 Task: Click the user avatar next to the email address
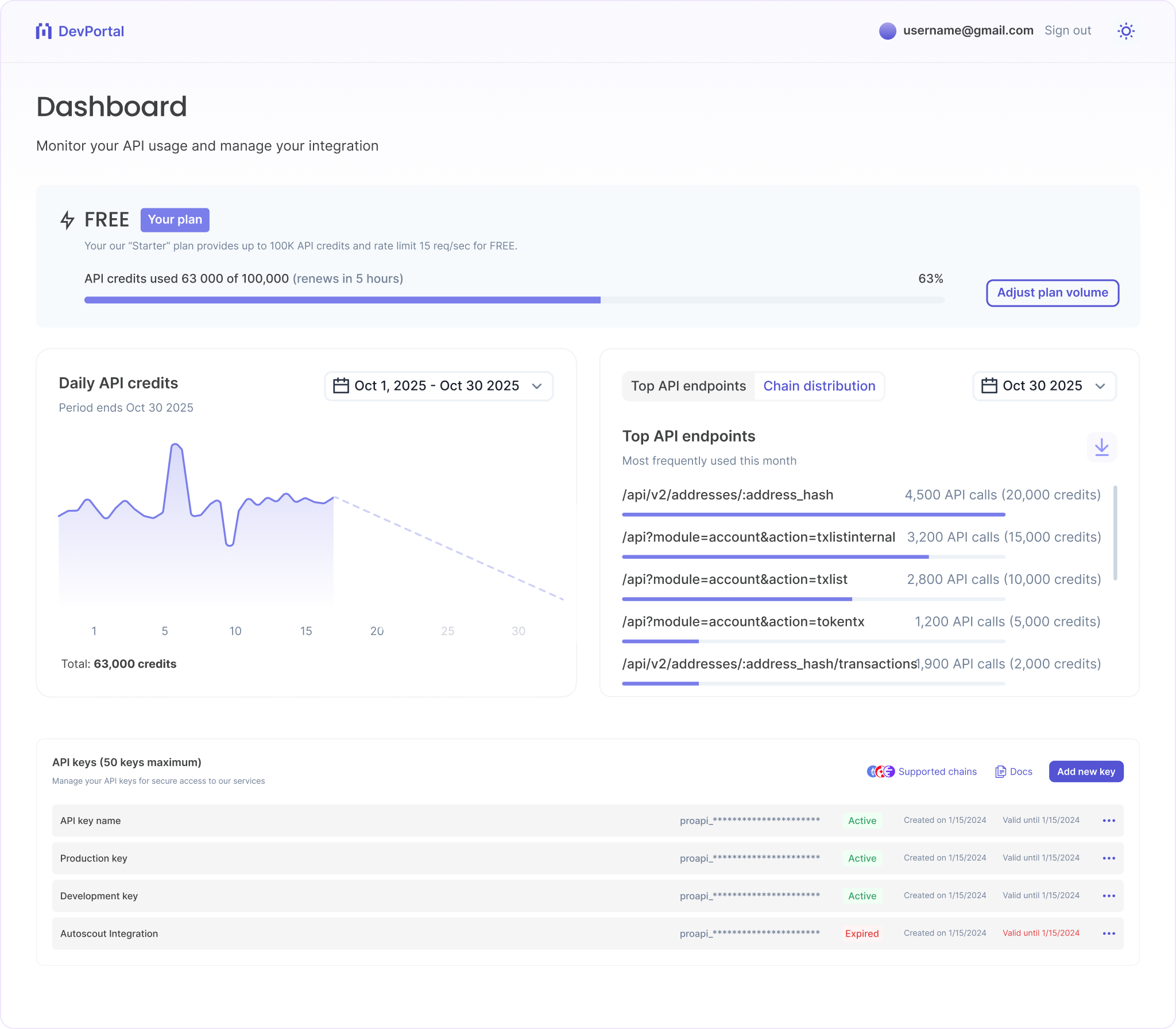pyautogui.click(x=888, y=30)
